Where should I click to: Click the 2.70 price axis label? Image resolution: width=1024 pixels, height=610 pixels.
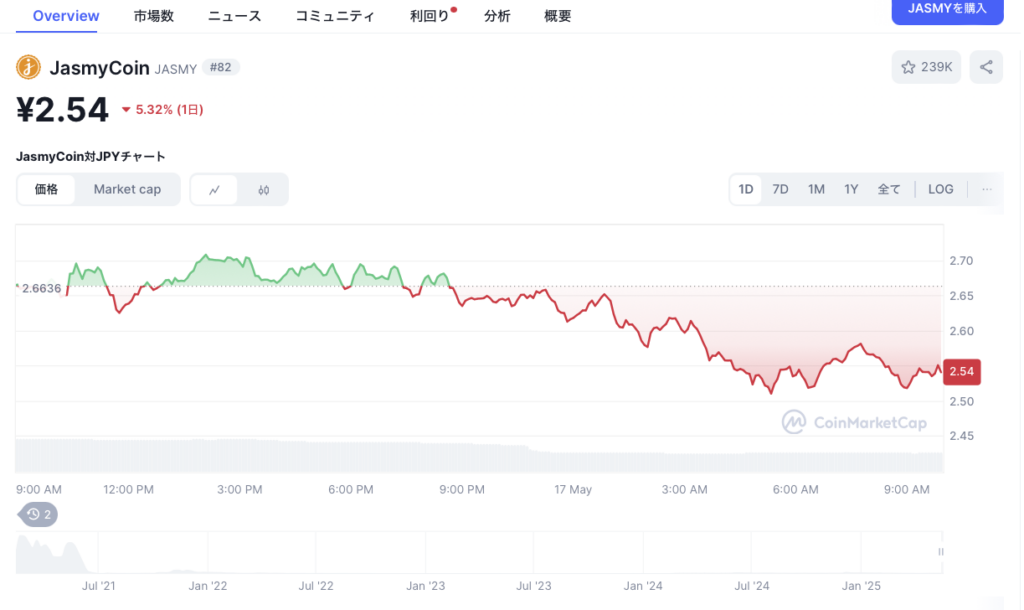click(961, 261)
